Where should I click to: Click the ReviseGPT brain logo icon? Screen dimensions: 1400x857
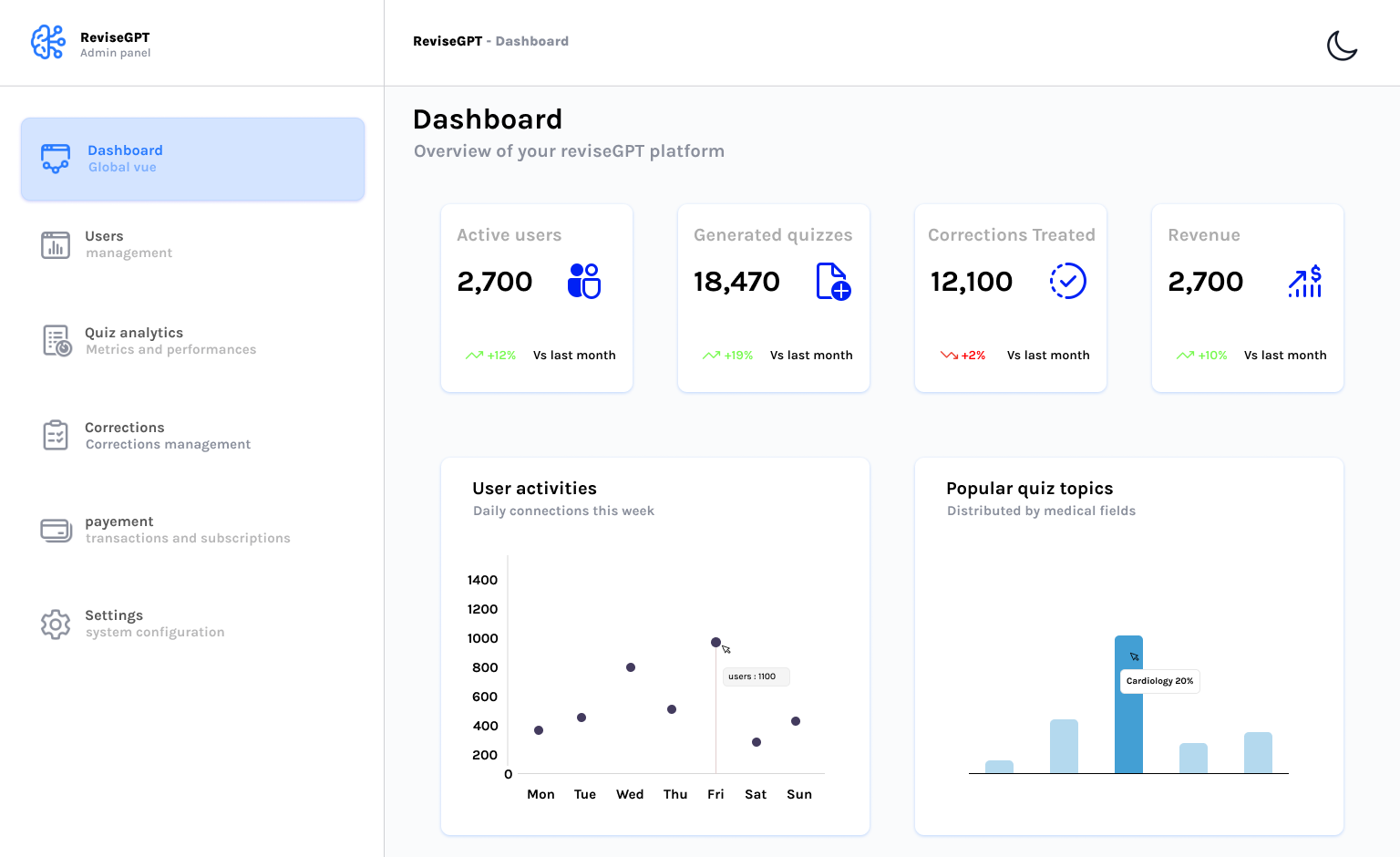48,42
